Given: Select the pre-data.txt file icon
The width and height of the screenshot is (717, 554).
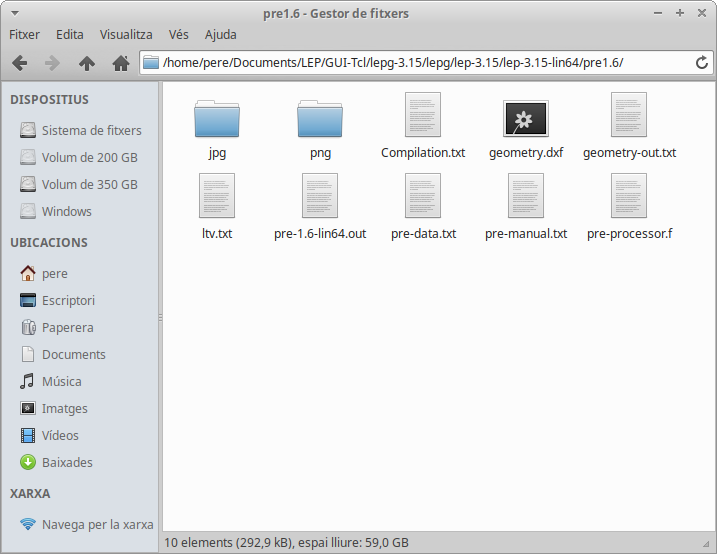Looking at the screenshot, I should coord(423,196).
